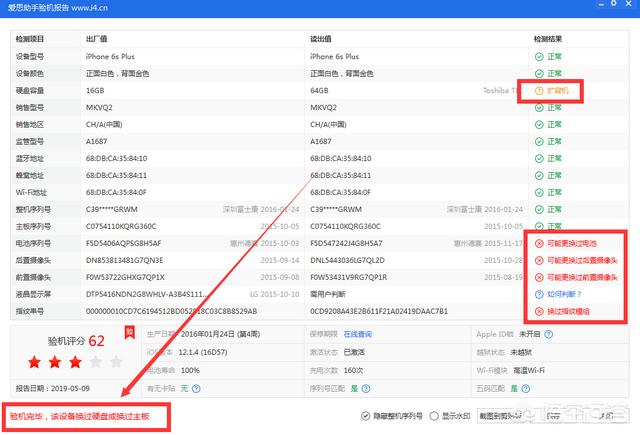
Task: Select the factory capacity 16GB cell
Action: coord(95,91)
